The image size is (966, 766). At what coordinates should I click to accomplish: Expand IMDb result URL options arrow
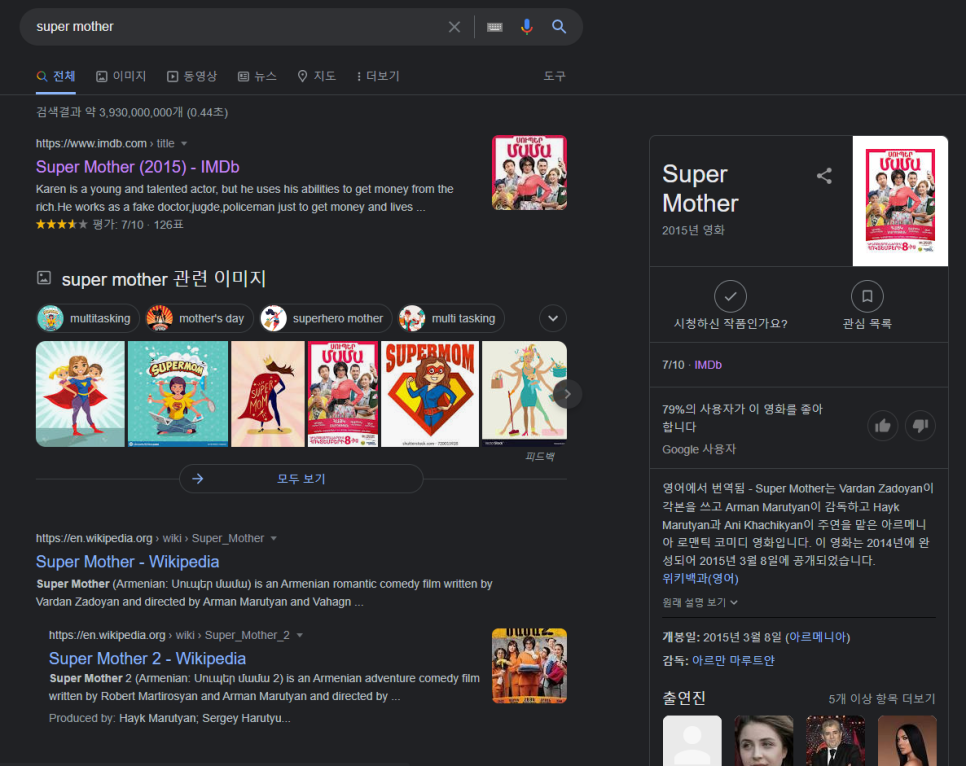[184, 144]
